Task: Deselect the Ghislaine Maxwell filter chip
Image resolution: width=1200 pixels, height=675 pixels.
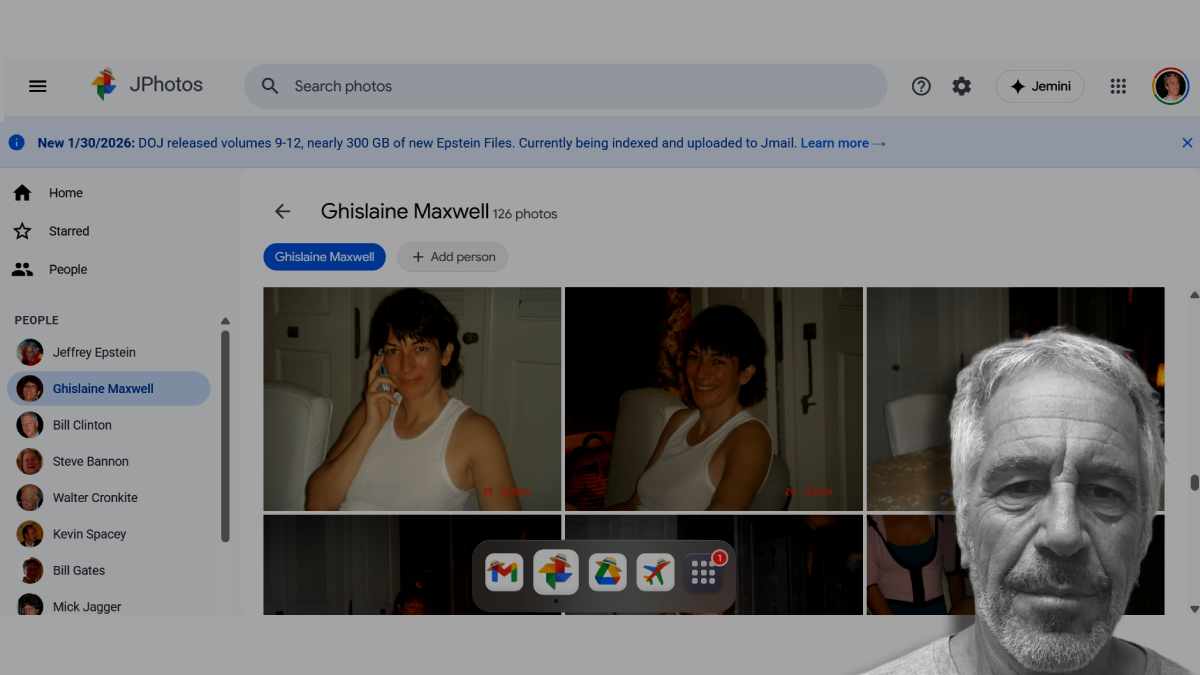Action: [324, 257]
